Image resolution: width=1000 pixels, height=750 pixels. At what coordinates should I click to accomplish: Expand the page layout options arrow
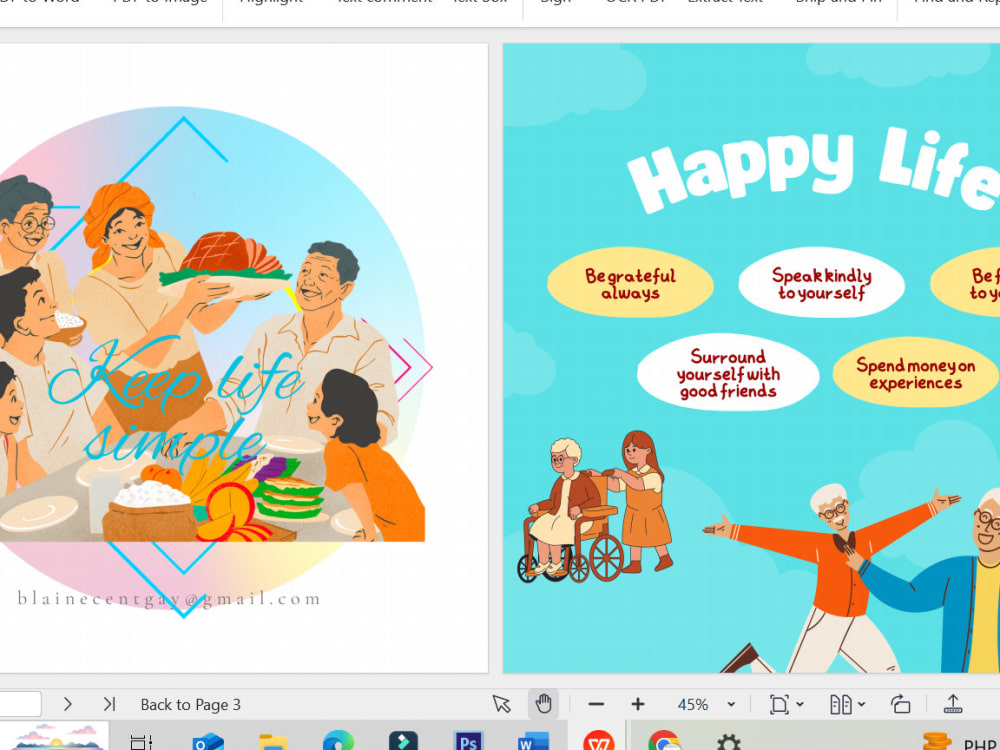tap(862, 705)
